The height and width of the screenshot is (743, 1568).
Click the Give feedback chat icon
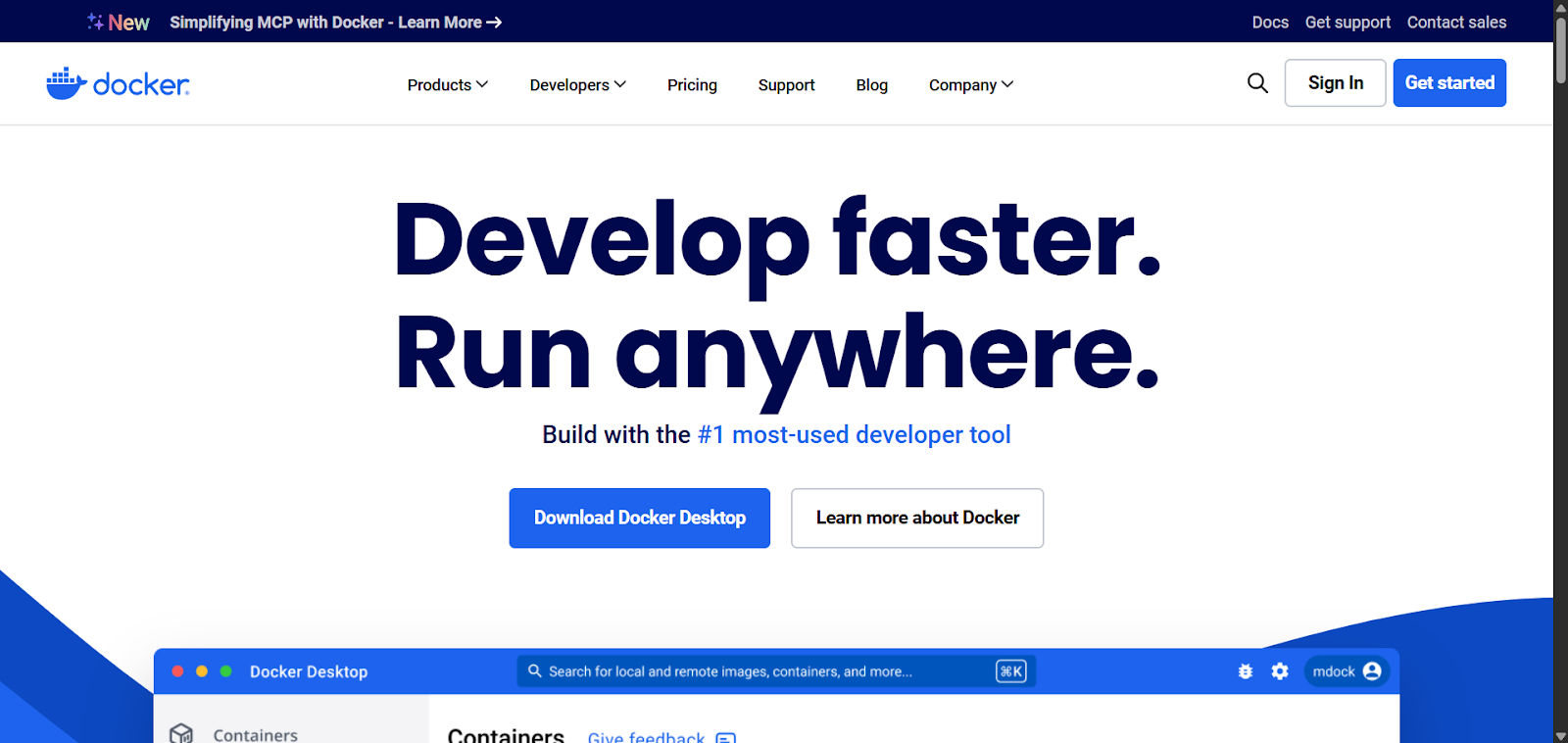coord(725,738)
